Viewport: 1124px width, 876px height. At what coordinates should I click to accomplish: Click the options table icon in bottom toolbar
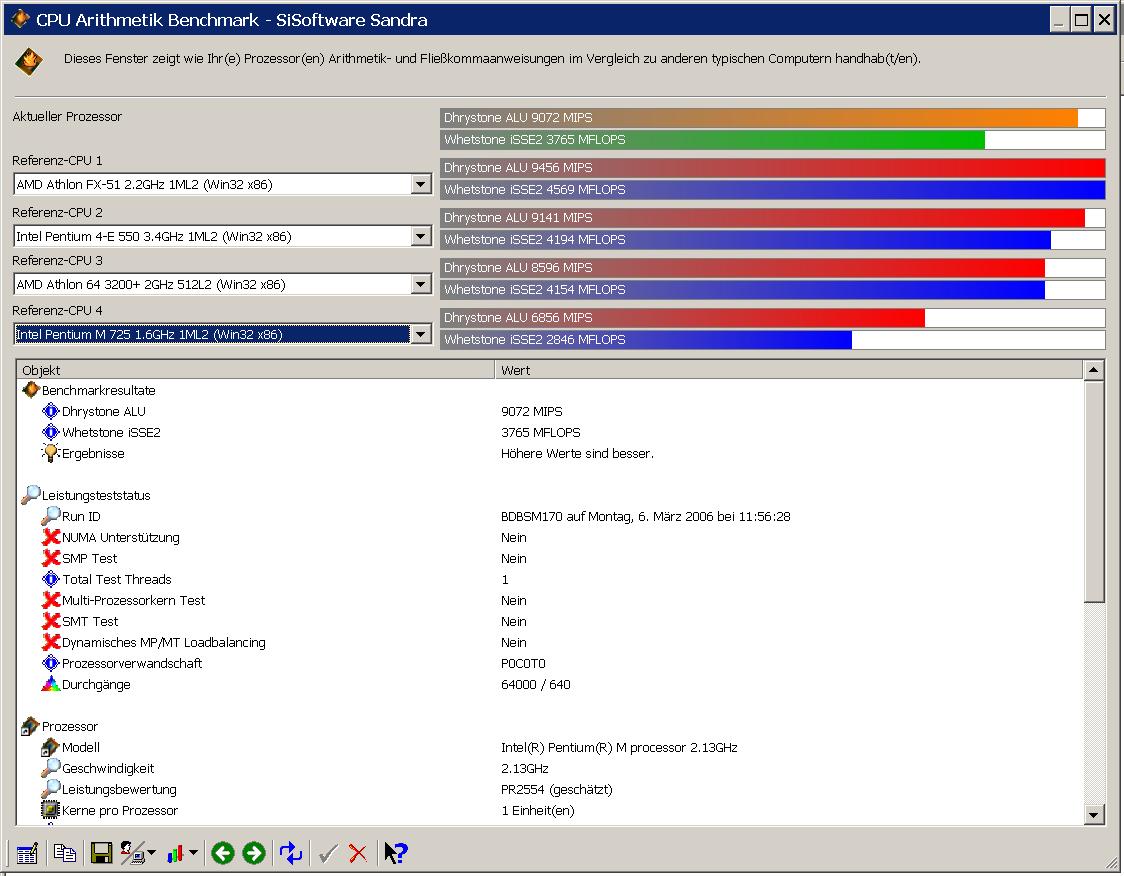point(27,853)
